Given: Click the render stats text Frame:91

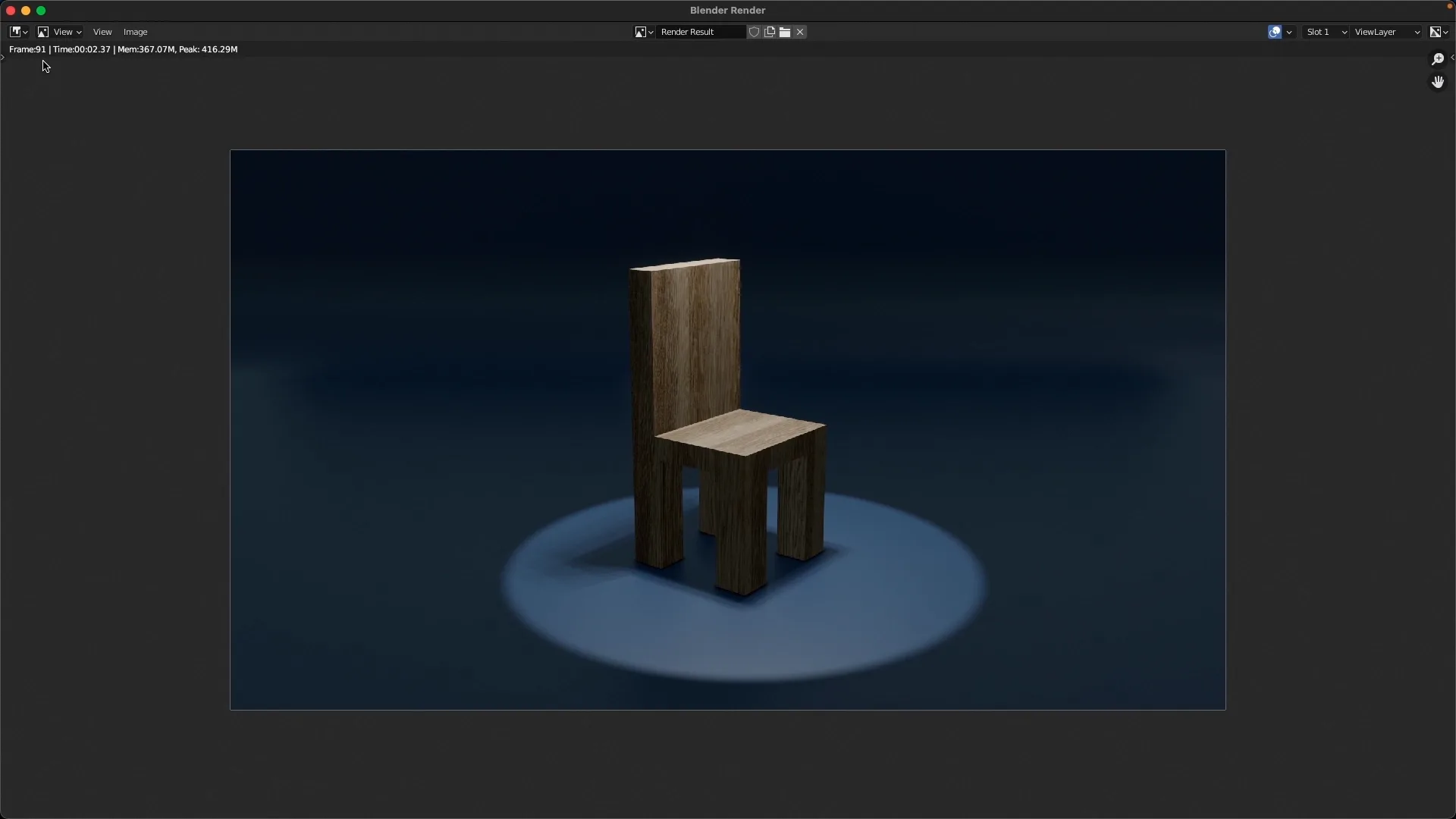Looking at the screenshot, I should tap(27, 49).
